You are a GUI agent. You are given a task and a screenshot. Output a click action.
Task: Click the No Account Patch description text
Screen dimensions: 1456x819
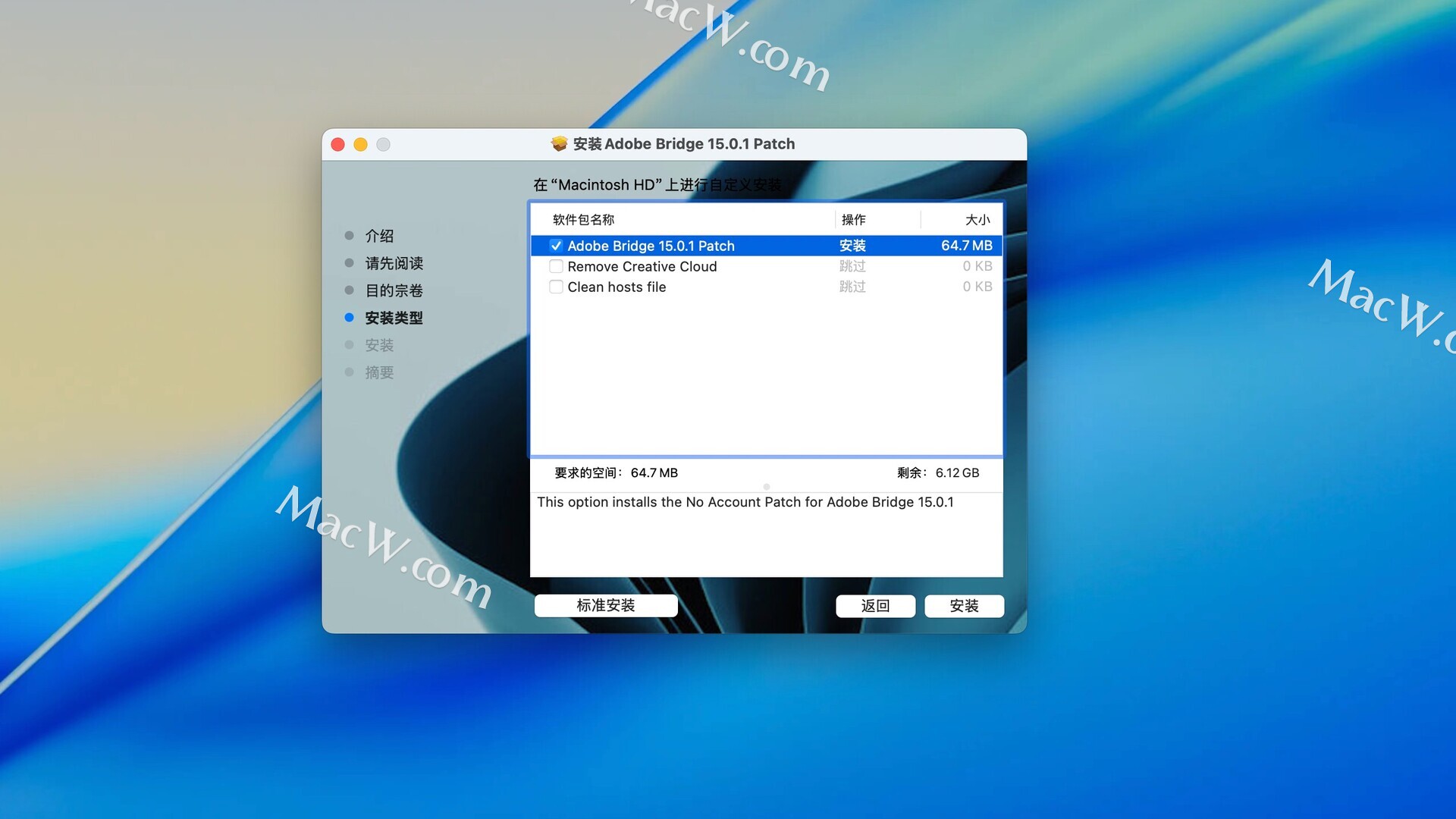(745, 502)
